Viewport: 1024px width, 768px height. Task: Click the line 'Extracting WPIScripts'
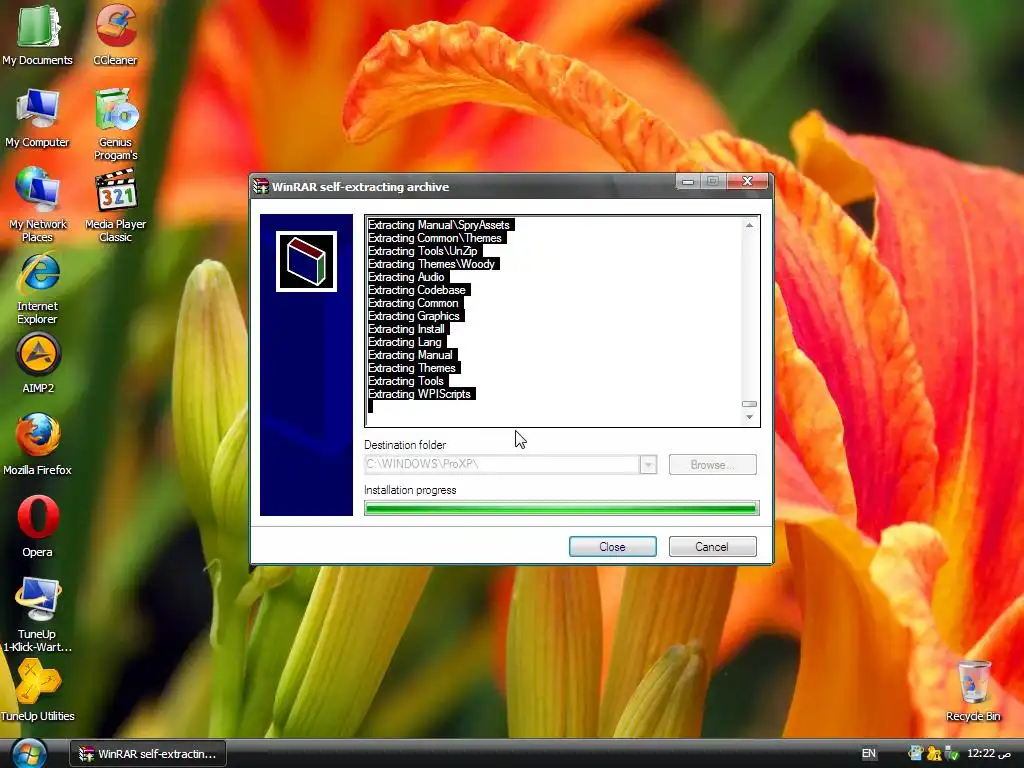point(419,394)
